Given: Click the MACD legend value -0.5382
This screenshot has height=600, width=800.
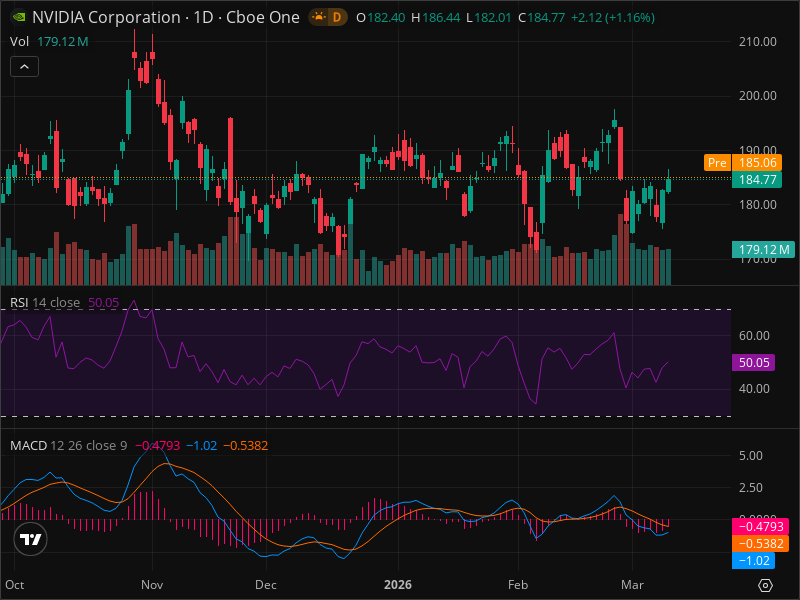Looking at the screenshot, I should click(x=246, y=445).
